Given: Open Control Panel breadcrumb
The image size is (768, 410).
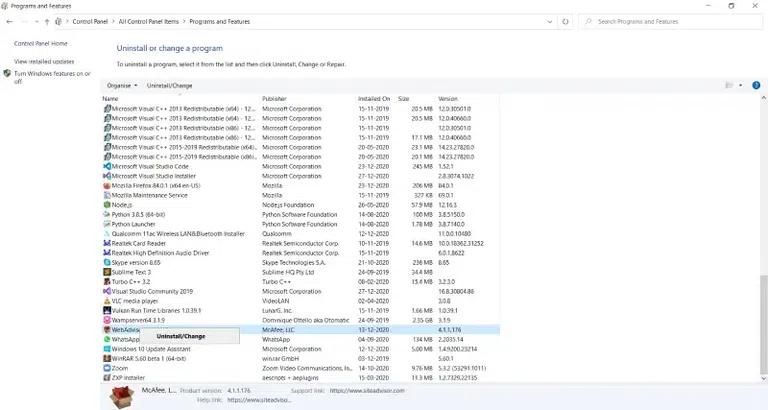Looking at the screenshot, I should tap(90, 22).
